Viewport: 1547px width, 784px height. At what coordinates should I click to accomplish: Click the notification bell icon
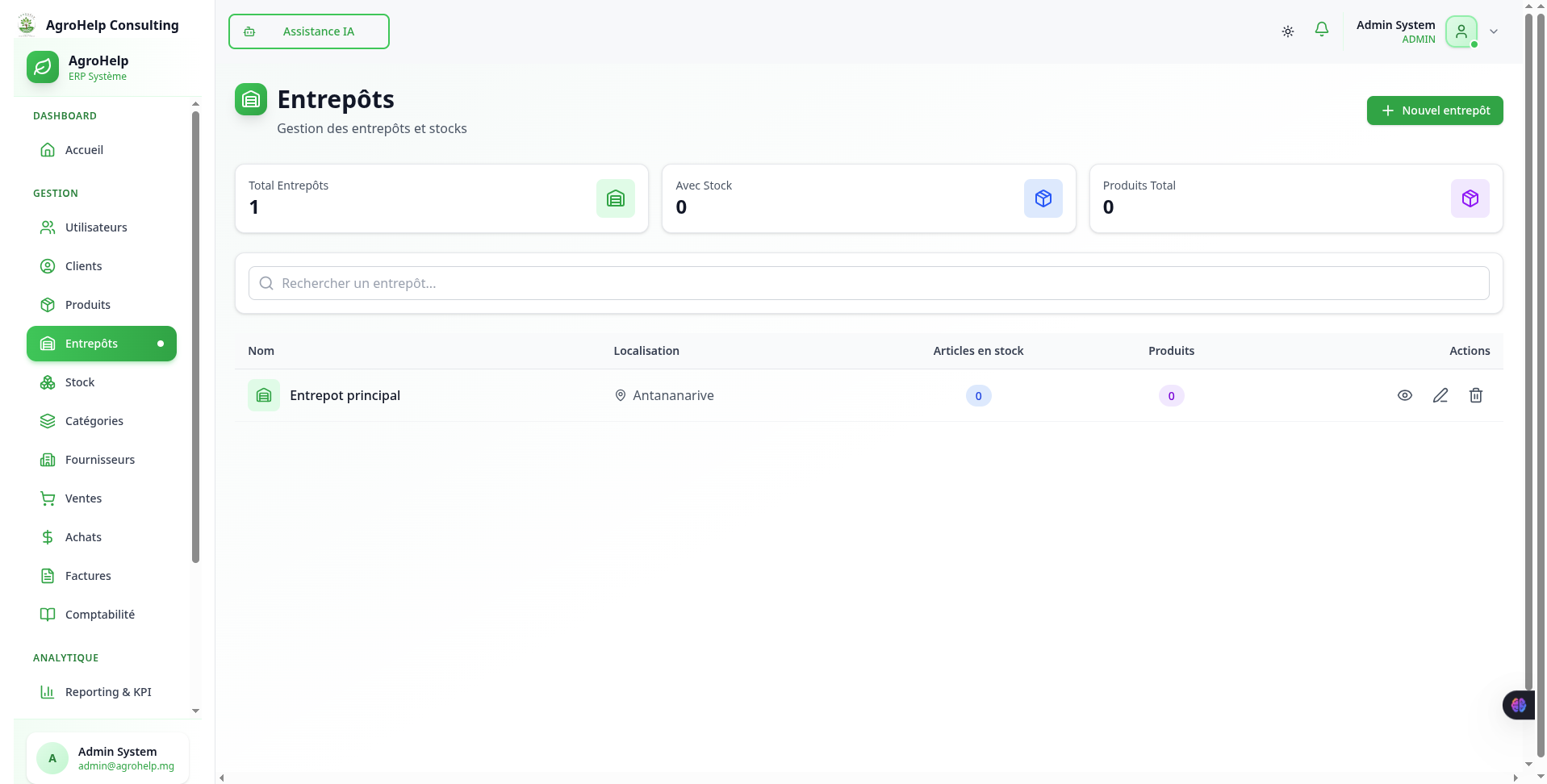[1321, 31]
